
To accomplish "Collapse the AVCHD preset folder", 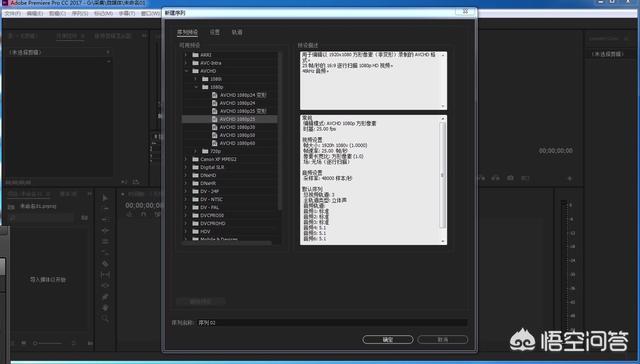I will point(186,71).
